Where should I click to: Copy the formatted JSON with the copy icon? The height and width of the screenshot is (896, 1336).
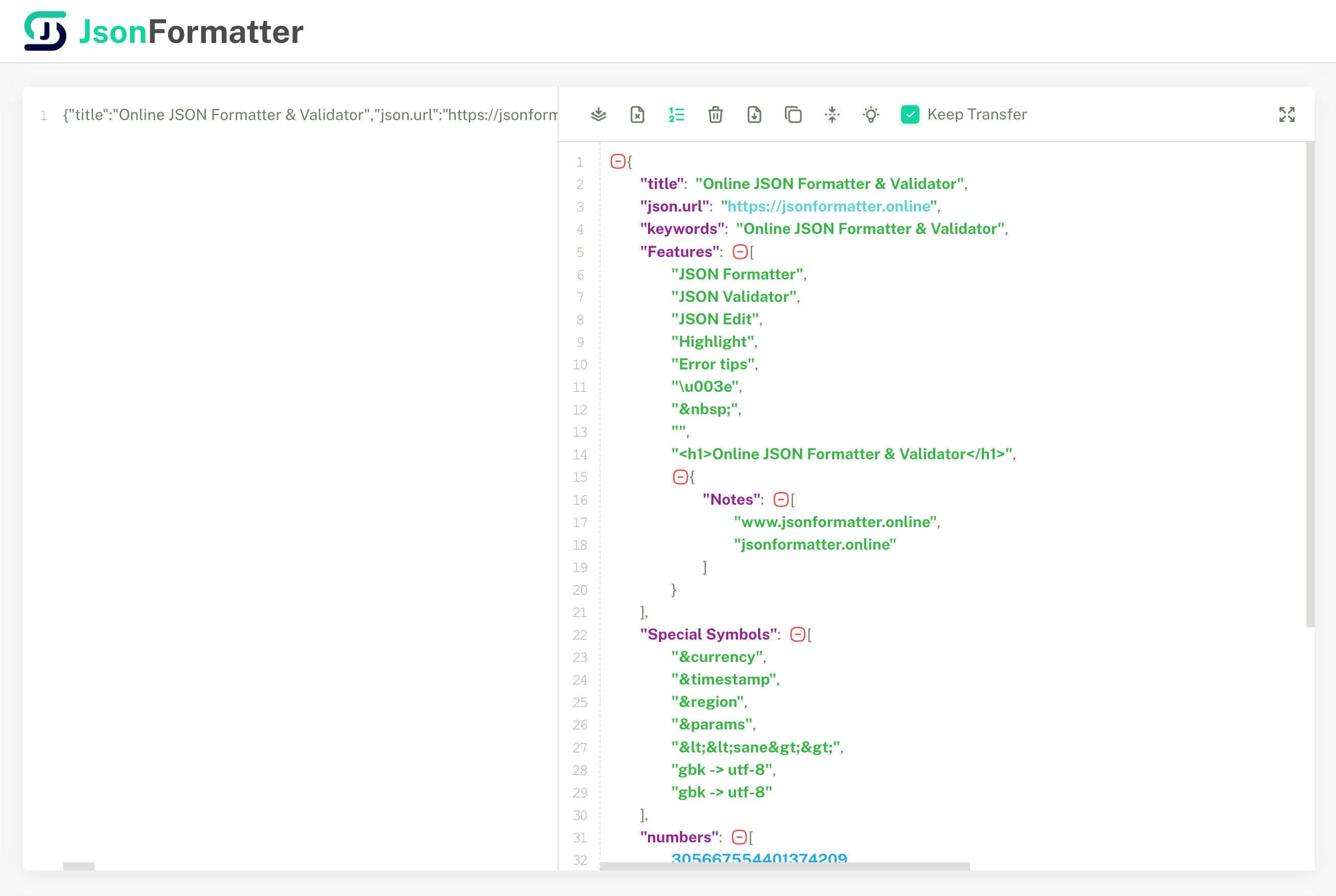click(794, 115)
